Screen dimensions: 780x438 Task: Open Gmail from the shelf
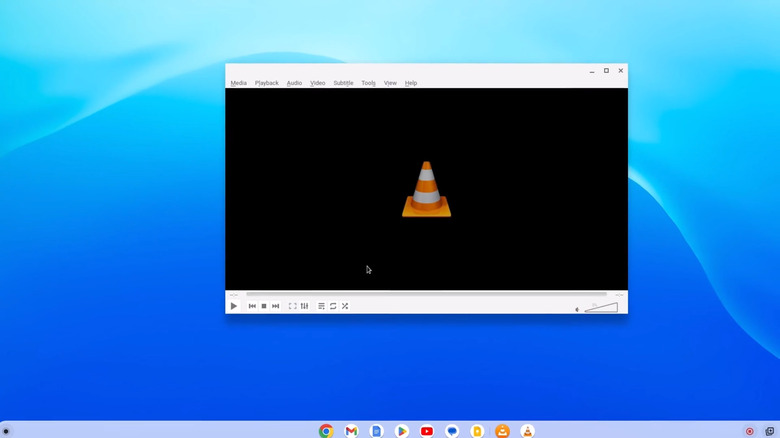[352, 431]
